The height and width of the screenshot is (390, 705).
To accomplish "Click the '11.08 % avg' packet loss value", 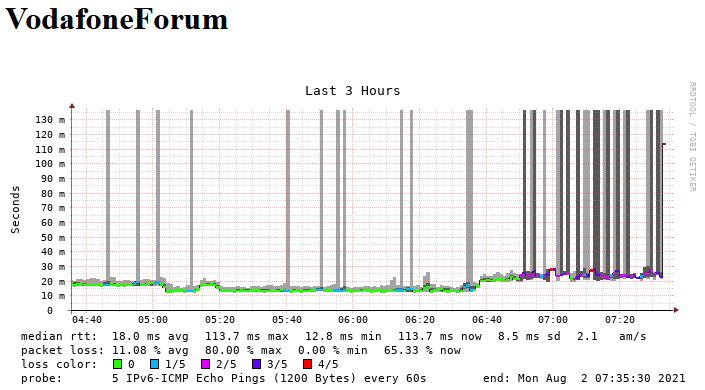I will pos(151,350).
